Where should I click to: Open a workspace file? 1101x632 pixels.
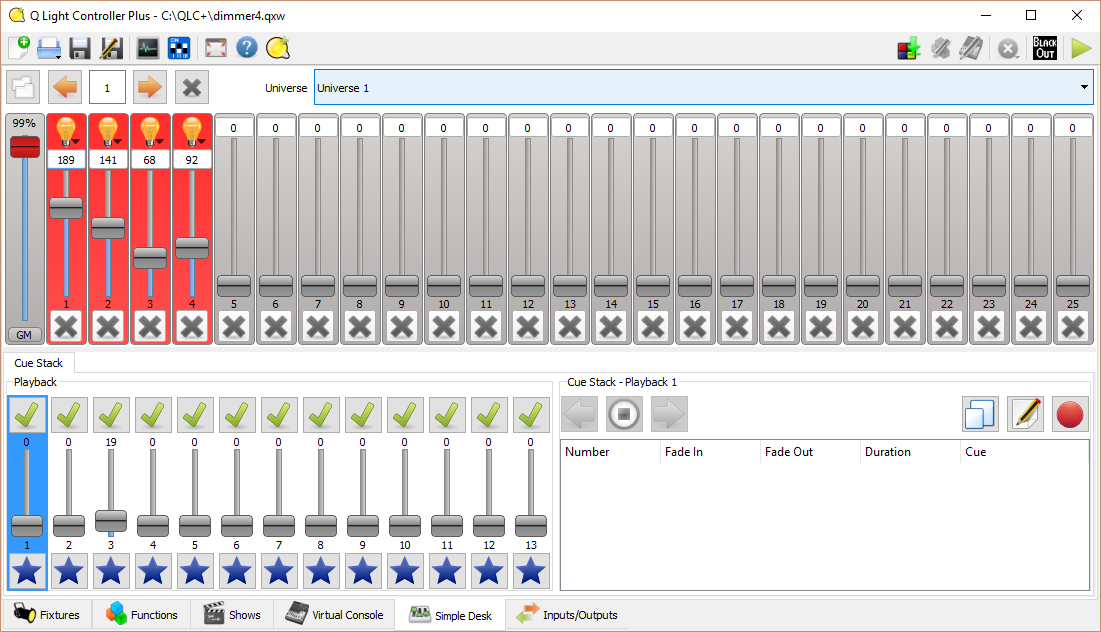49,48
